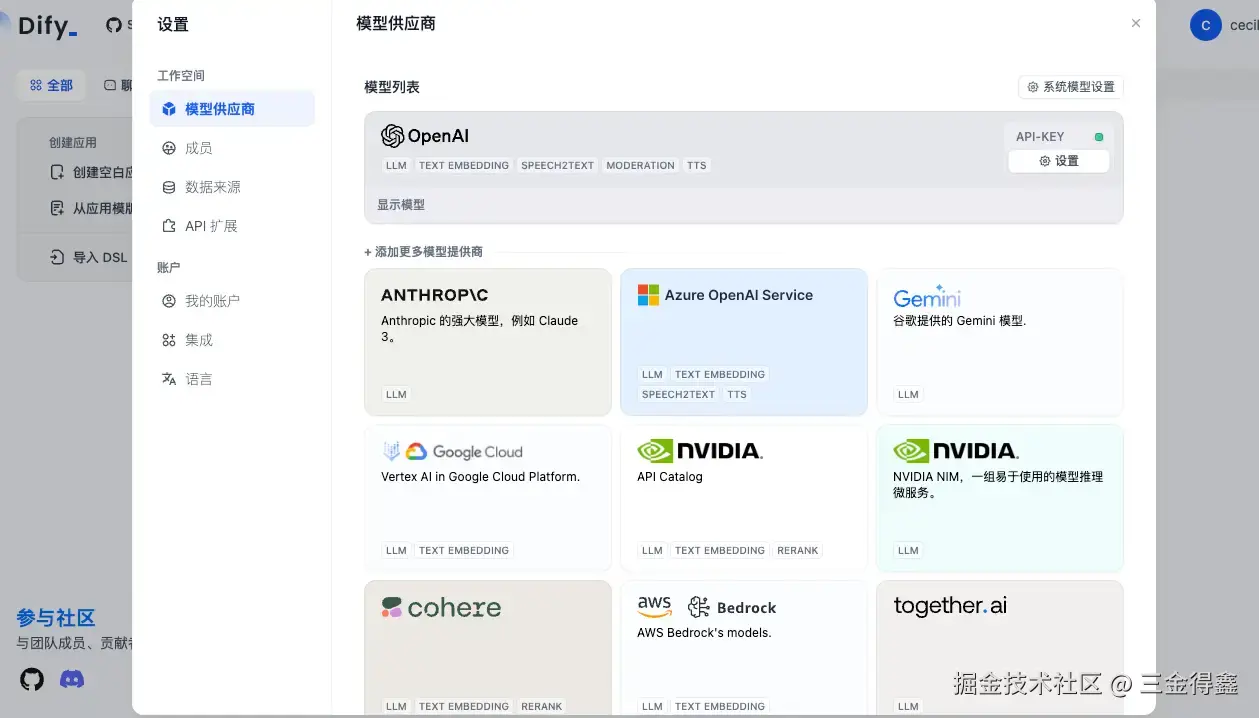Click the NVIDIA NIM logo
Screen dimensions: 1259x718
click(x=956, y=451)
